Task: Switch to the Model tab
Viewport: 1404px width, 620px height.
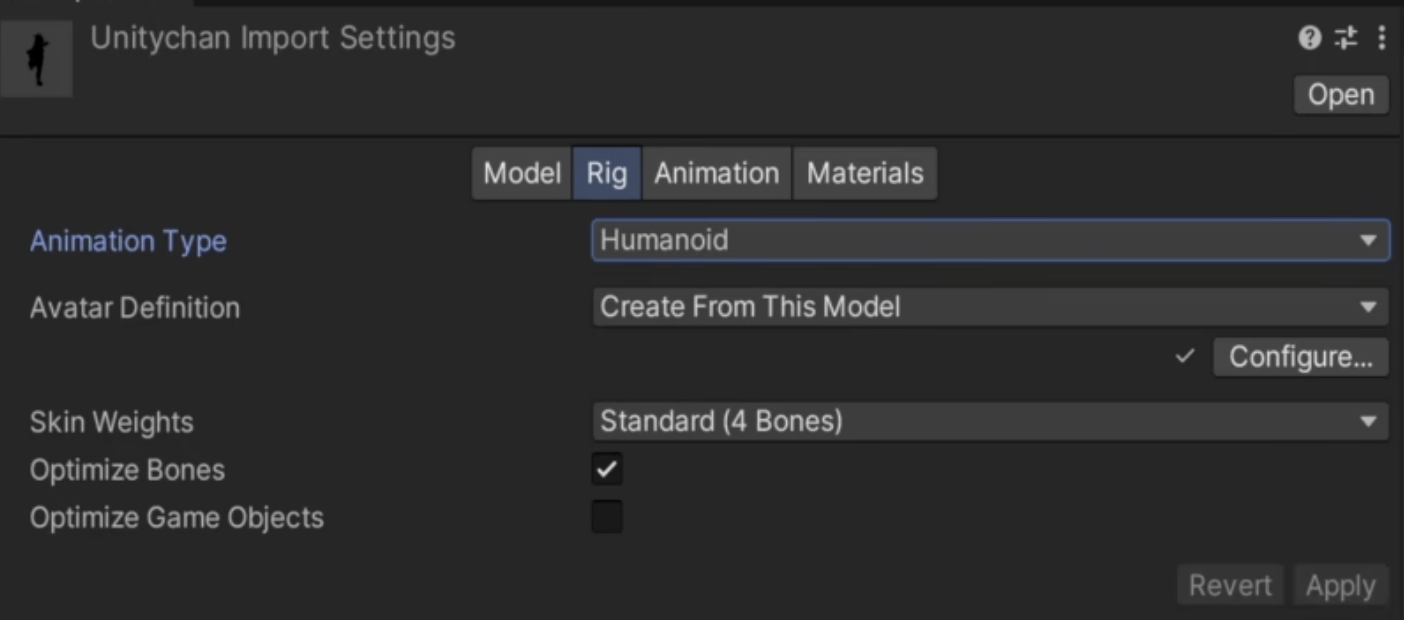Action: pyautogui.click(x=521, y=174)
